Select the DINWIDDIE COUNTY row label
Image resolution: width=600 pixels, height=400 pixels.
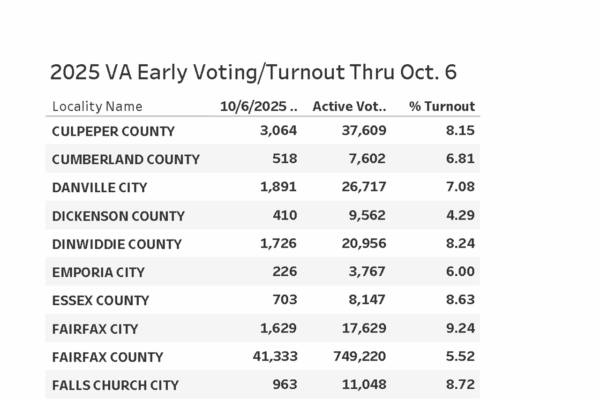click(117, 244)
